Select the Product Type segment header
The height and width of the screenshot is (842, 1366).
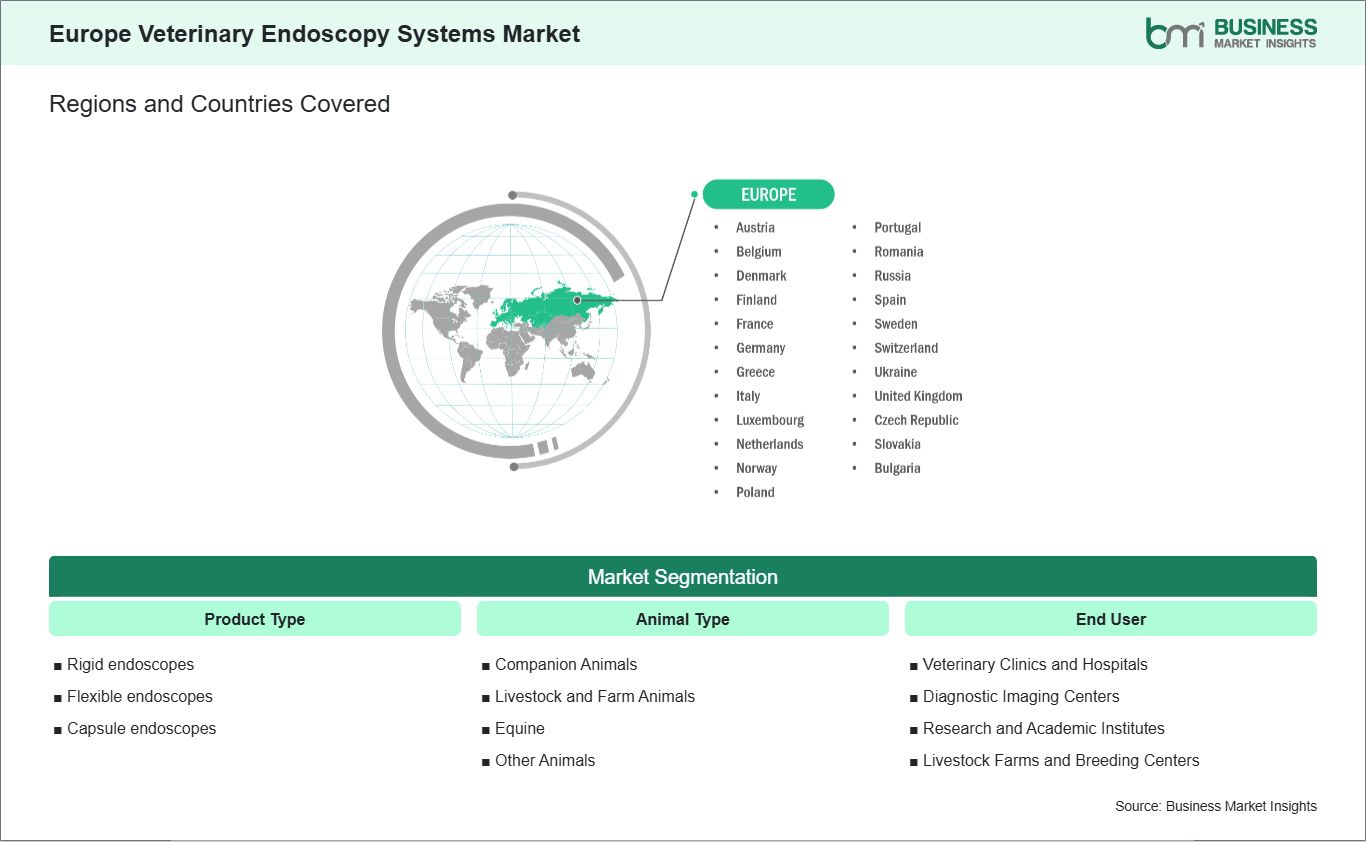(x=255, y=619)
